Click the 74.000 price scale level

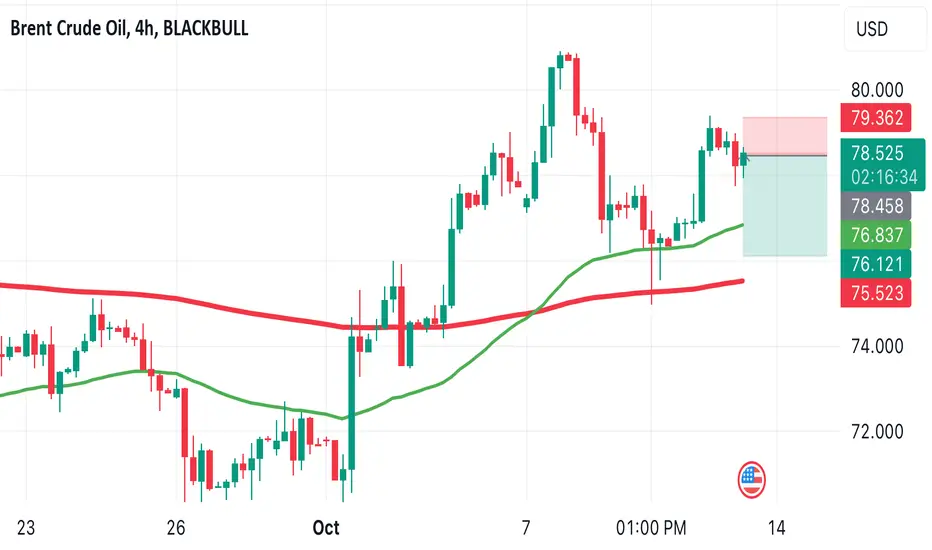click(877, 346)
